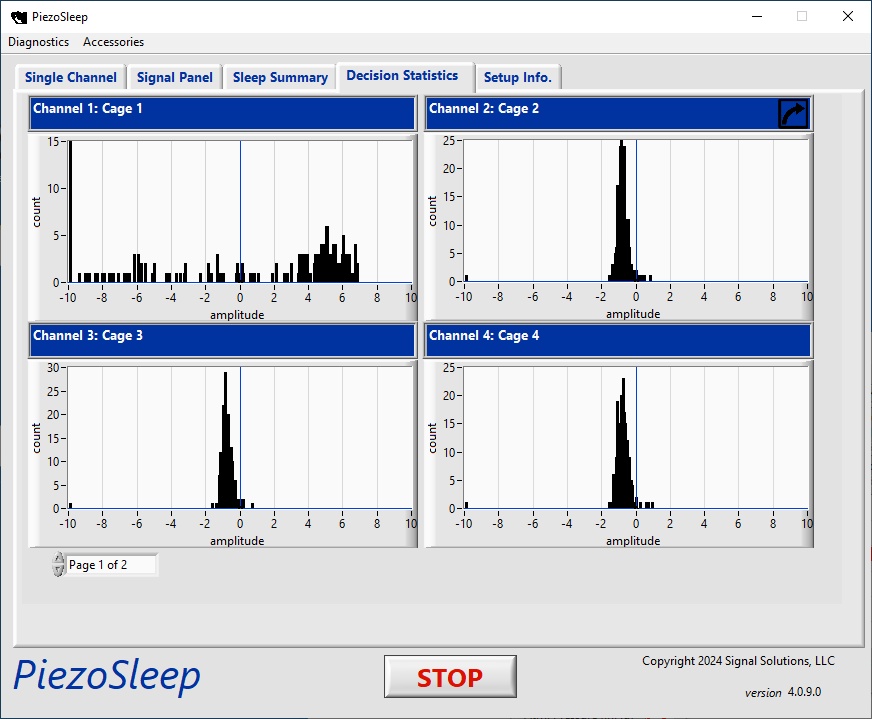
Task: Close the PiezoSleep window
Action: [x=848, y=16]
